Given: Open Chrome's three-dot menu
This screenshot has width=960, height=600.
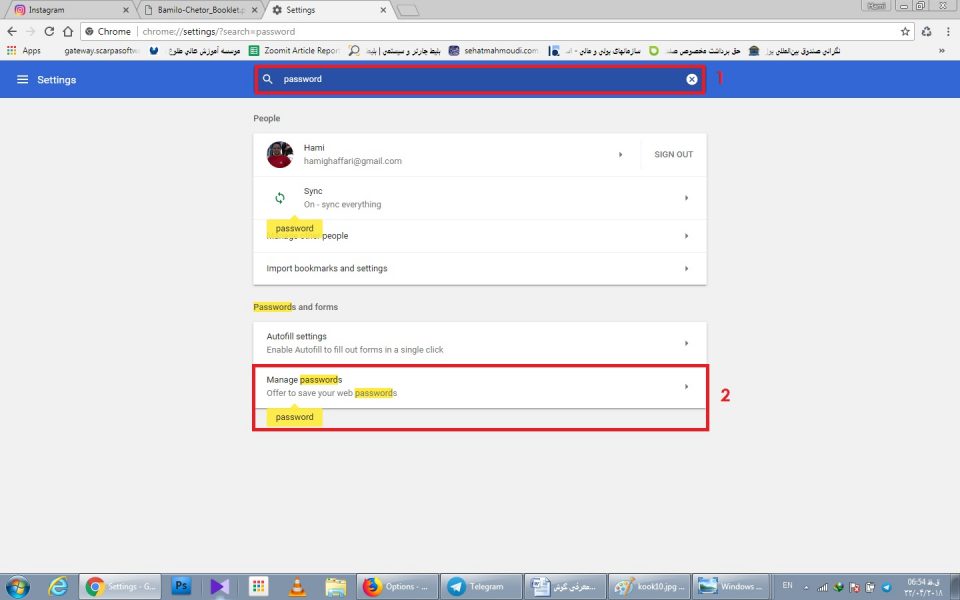Looking at the screenshot, I should 946,32.
